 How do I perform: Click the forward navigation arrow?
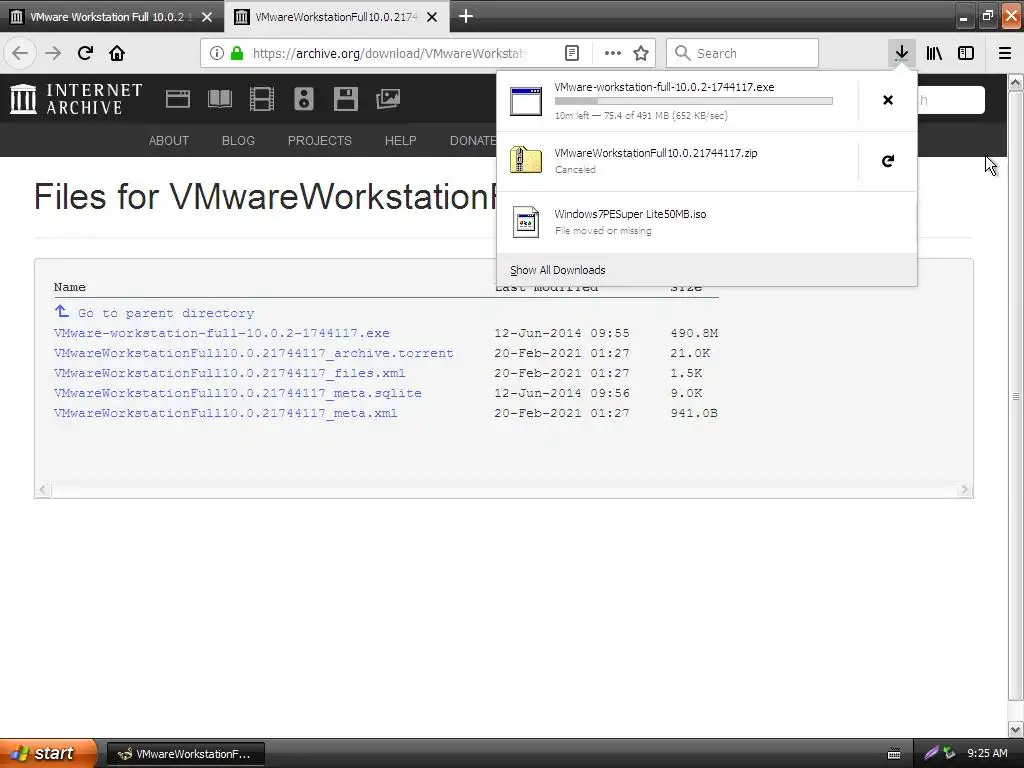53,53
